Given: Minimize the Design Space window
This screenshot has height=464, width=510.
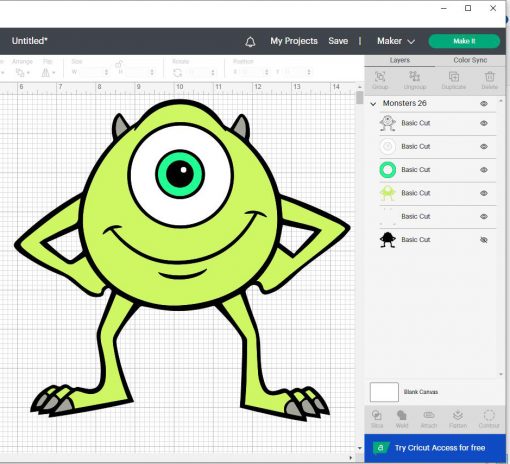Looking at the screenshot, I should point(444,8).
